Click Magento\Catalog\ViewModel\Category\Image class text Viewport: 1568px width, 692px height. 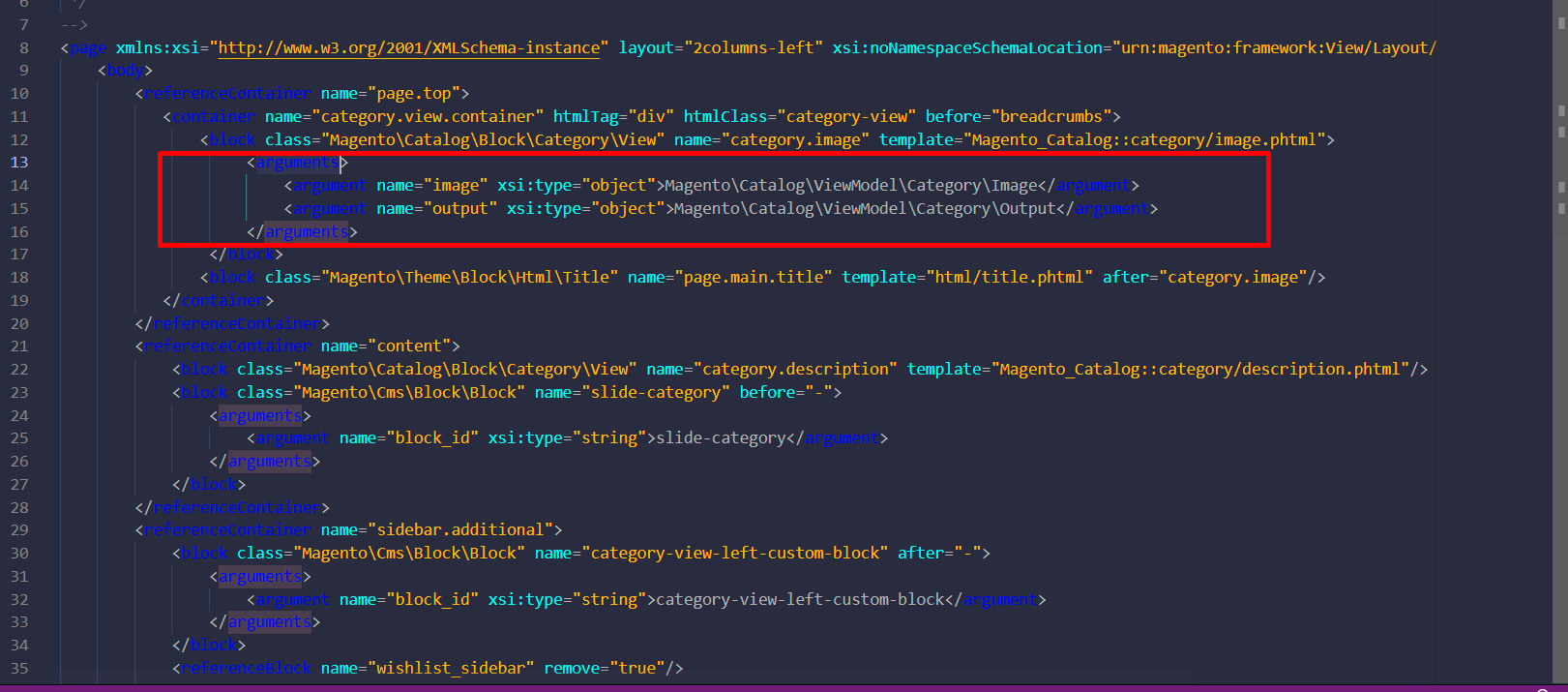(851, 186)
